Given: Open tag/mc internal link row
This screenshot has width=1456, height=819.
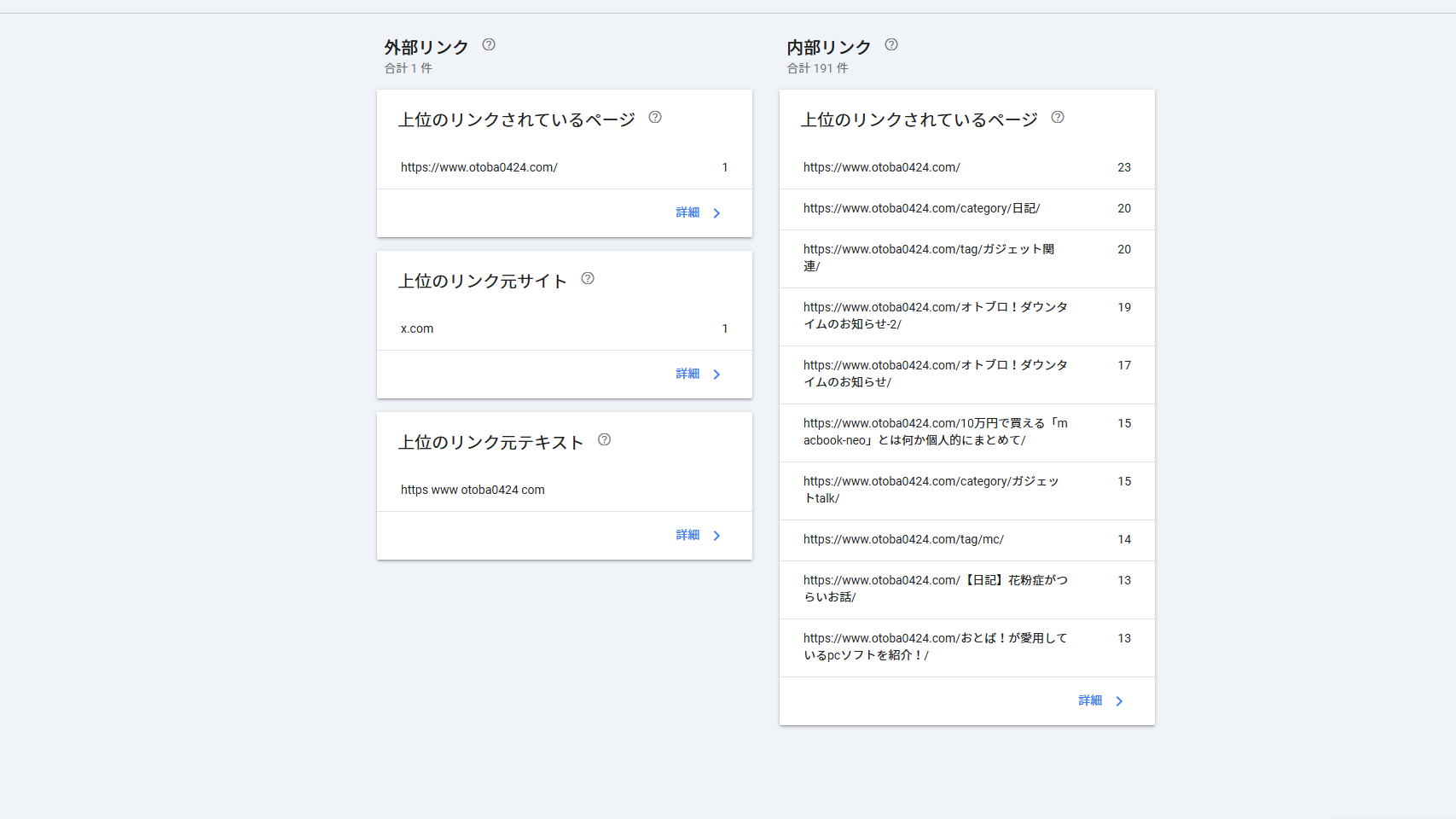Looking at the screenshot, I should [966, 540].
